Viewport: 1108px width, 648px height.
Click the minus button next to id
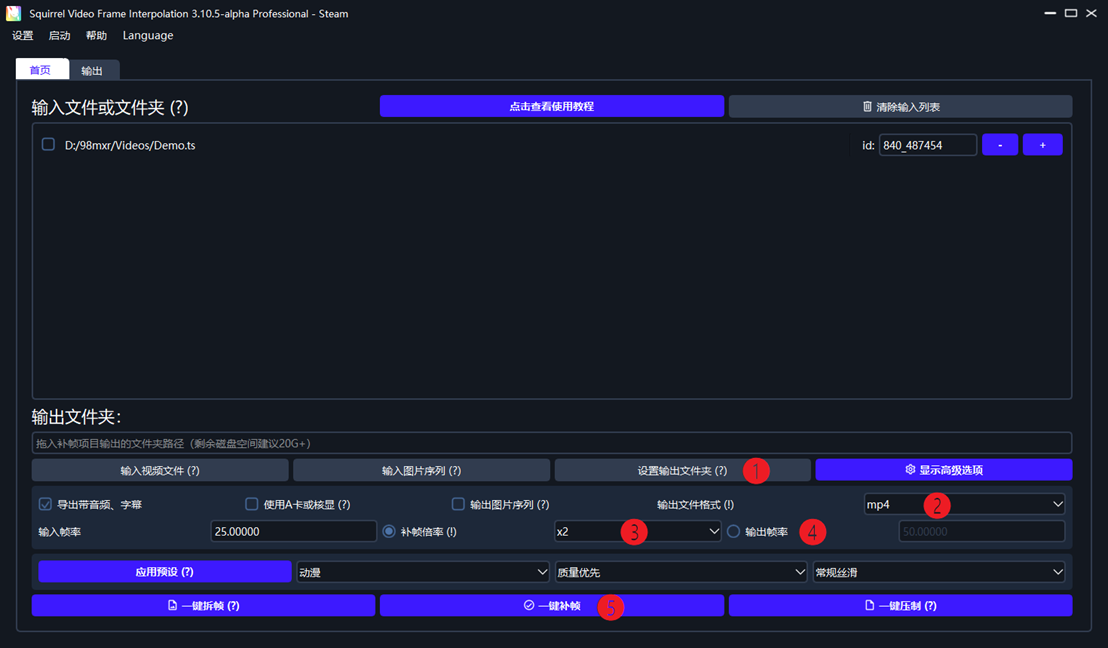point(1000,145)
